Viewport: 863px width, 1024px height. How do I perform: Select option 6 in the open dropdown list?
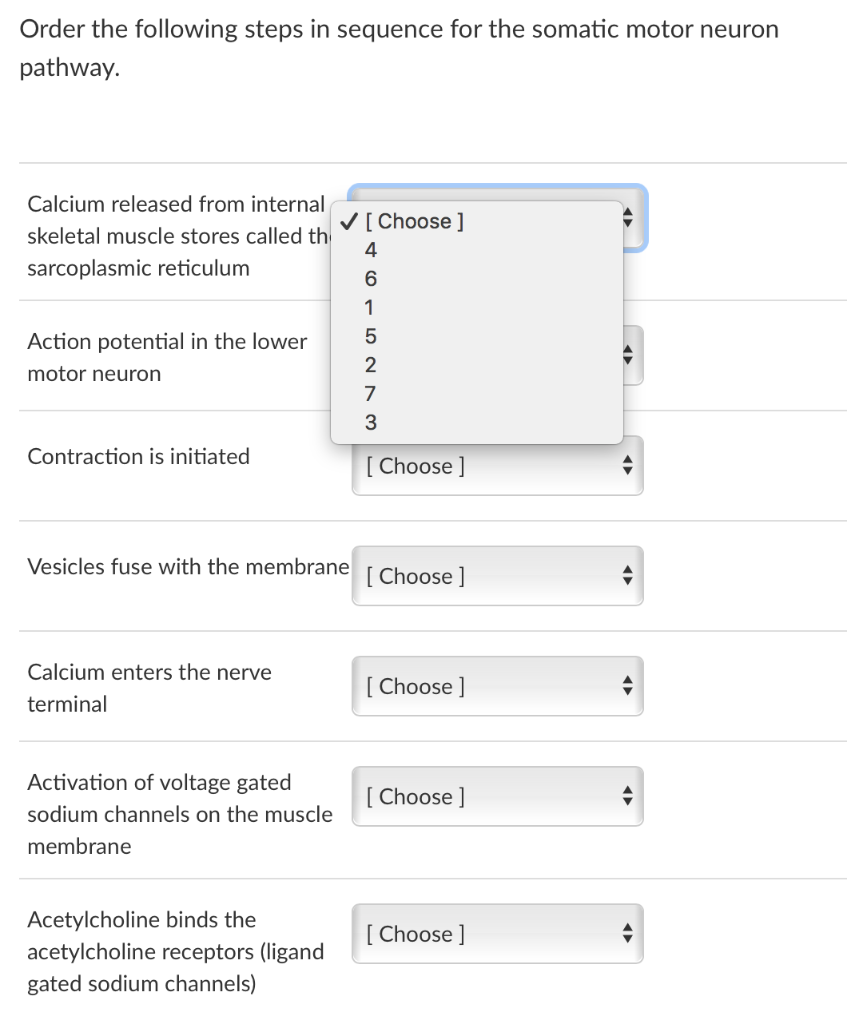coord(370,278)
